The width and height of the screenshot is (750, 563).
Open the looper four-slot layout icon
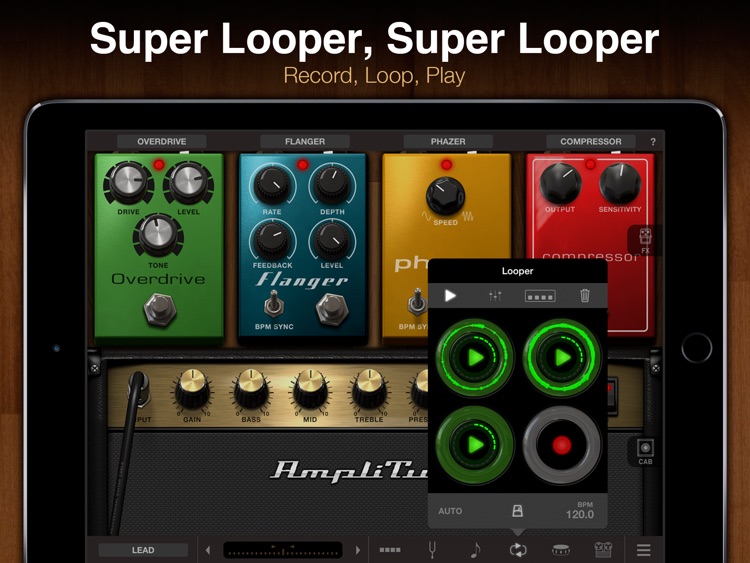pyautogui.click(x=540, y=296)
